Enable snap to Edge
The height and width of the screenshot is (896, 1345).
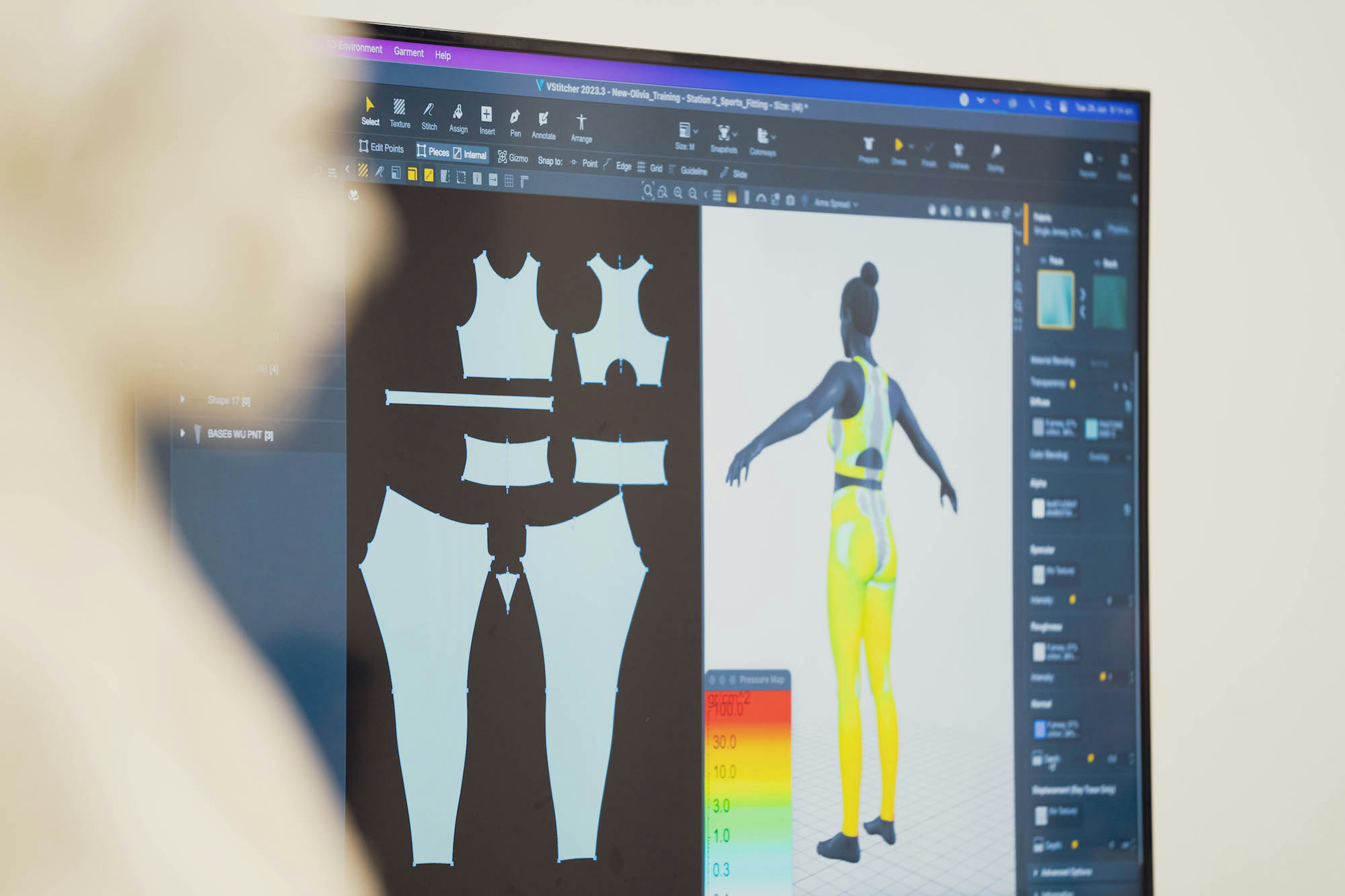(618, 166)
